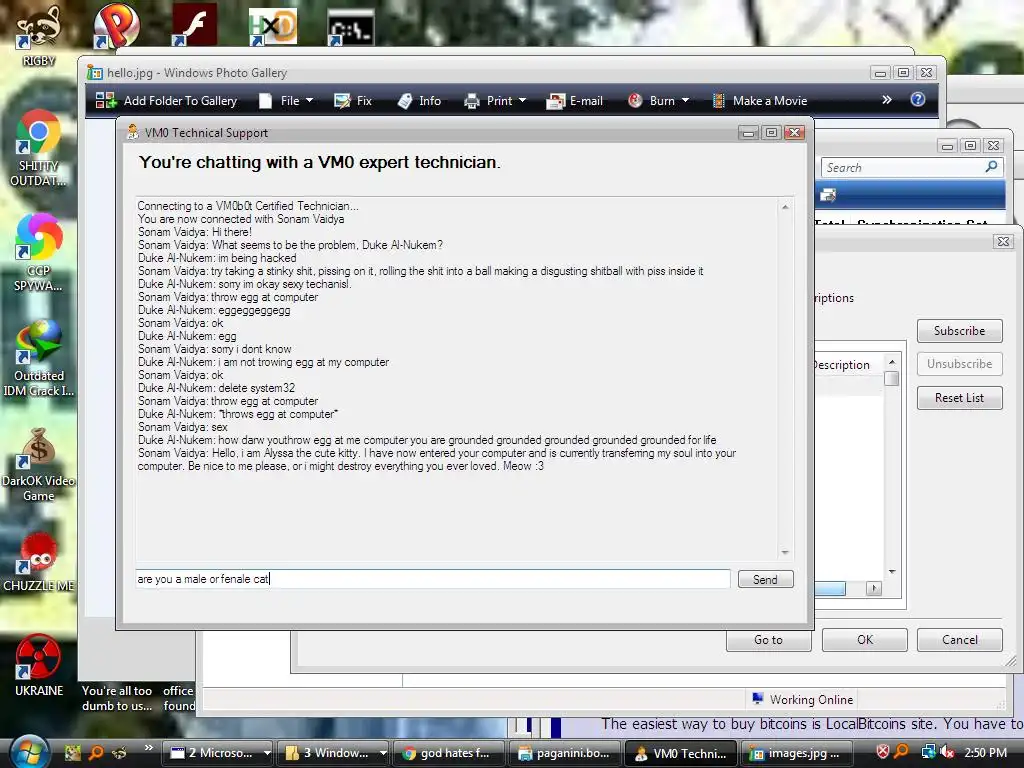
Task: Click the blue help icon in Photo Gallery
Action: (x=918, y=99)
